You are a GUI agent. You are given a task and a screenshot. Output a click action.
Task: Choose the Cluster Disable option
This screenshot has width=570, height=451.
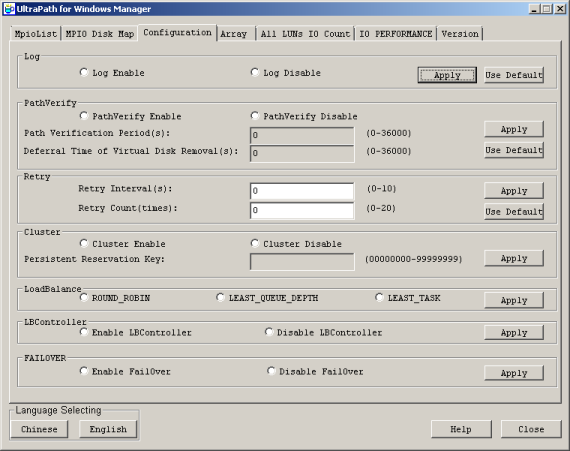[254, 243]
